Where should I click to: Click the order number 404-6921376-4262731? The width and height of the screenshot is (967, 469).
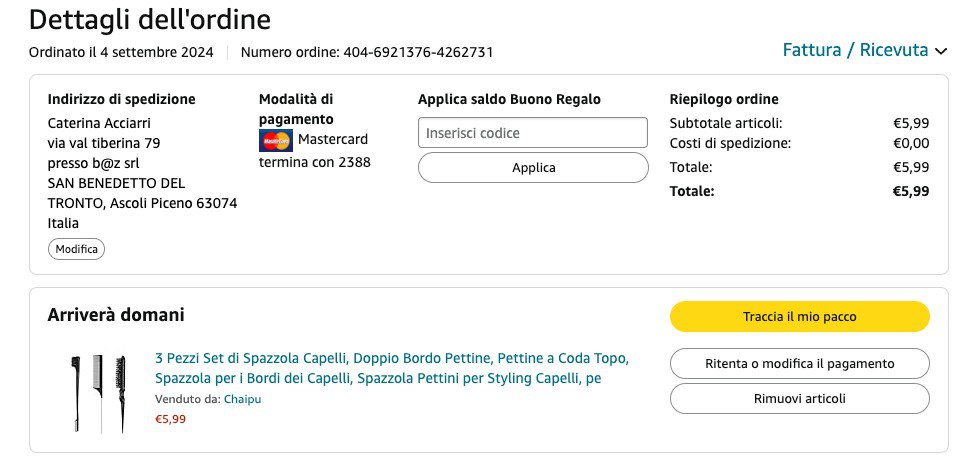pyautogui.click(x=418, y=52)
